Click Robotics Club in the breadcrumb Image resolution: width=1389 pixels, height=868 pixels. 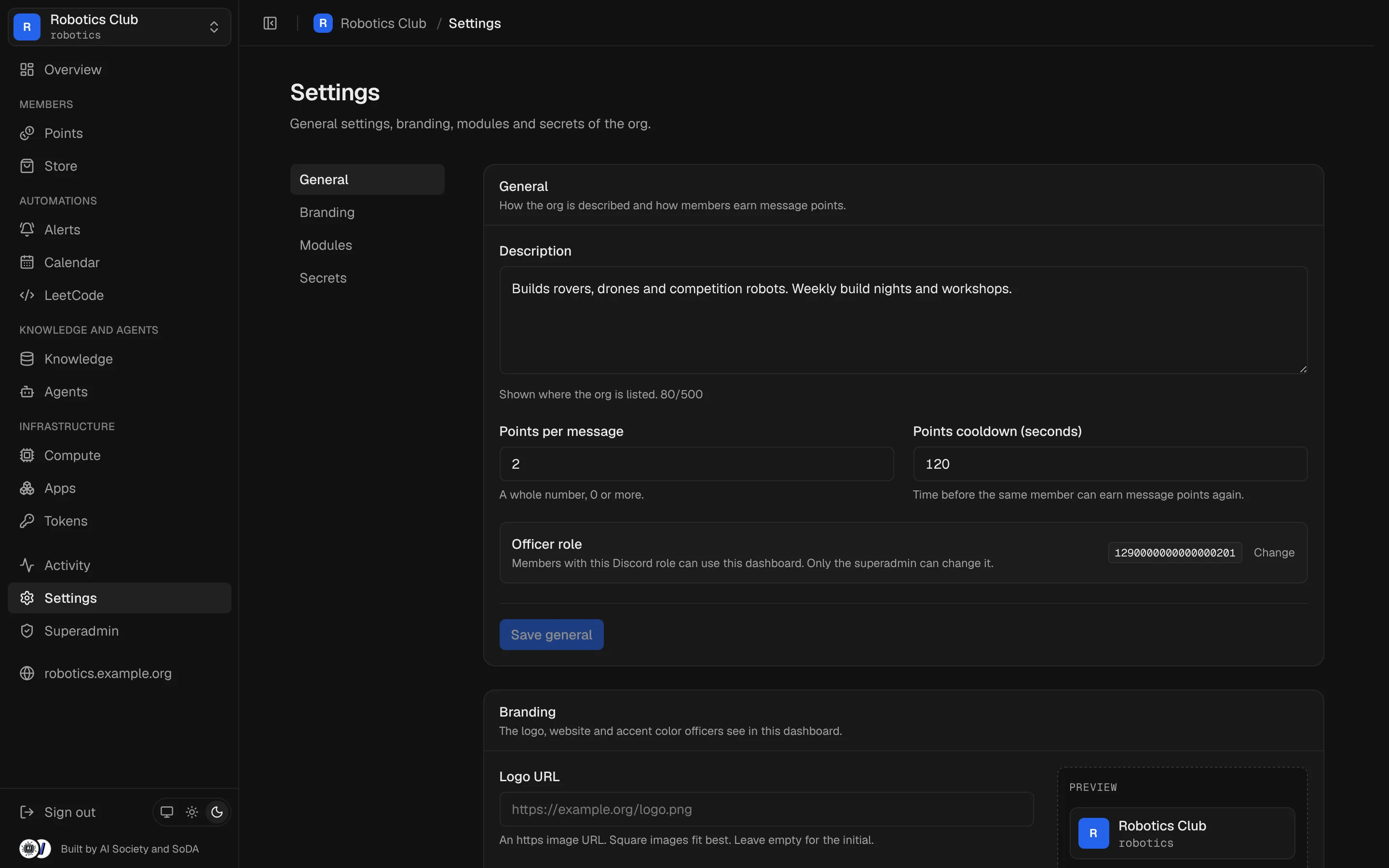[383, 24]
